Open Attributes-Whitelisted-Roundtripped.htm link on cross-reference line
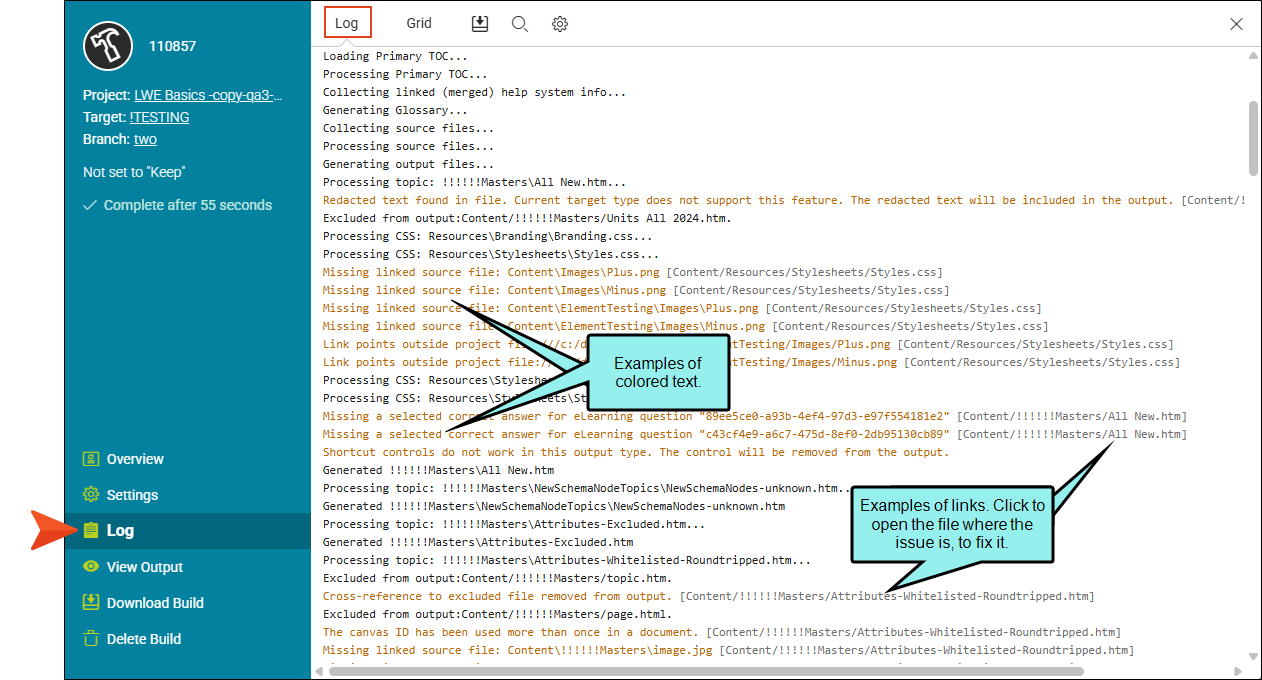 pyautogui.click(x=887, y=596)
